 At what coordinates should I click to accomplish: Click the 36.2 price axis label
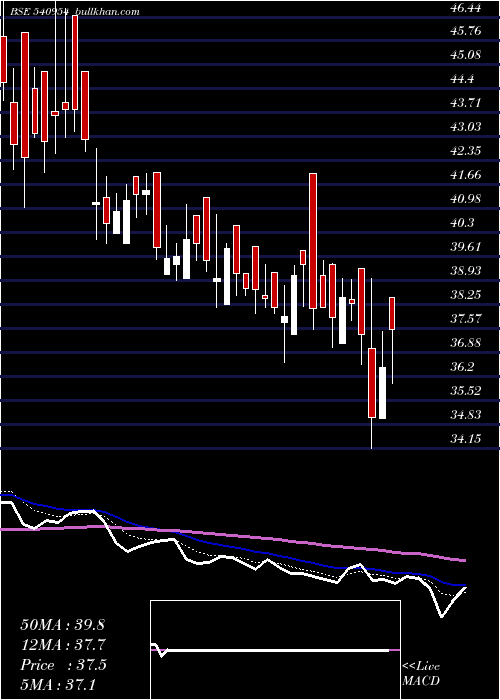click(x=462, y=367)
